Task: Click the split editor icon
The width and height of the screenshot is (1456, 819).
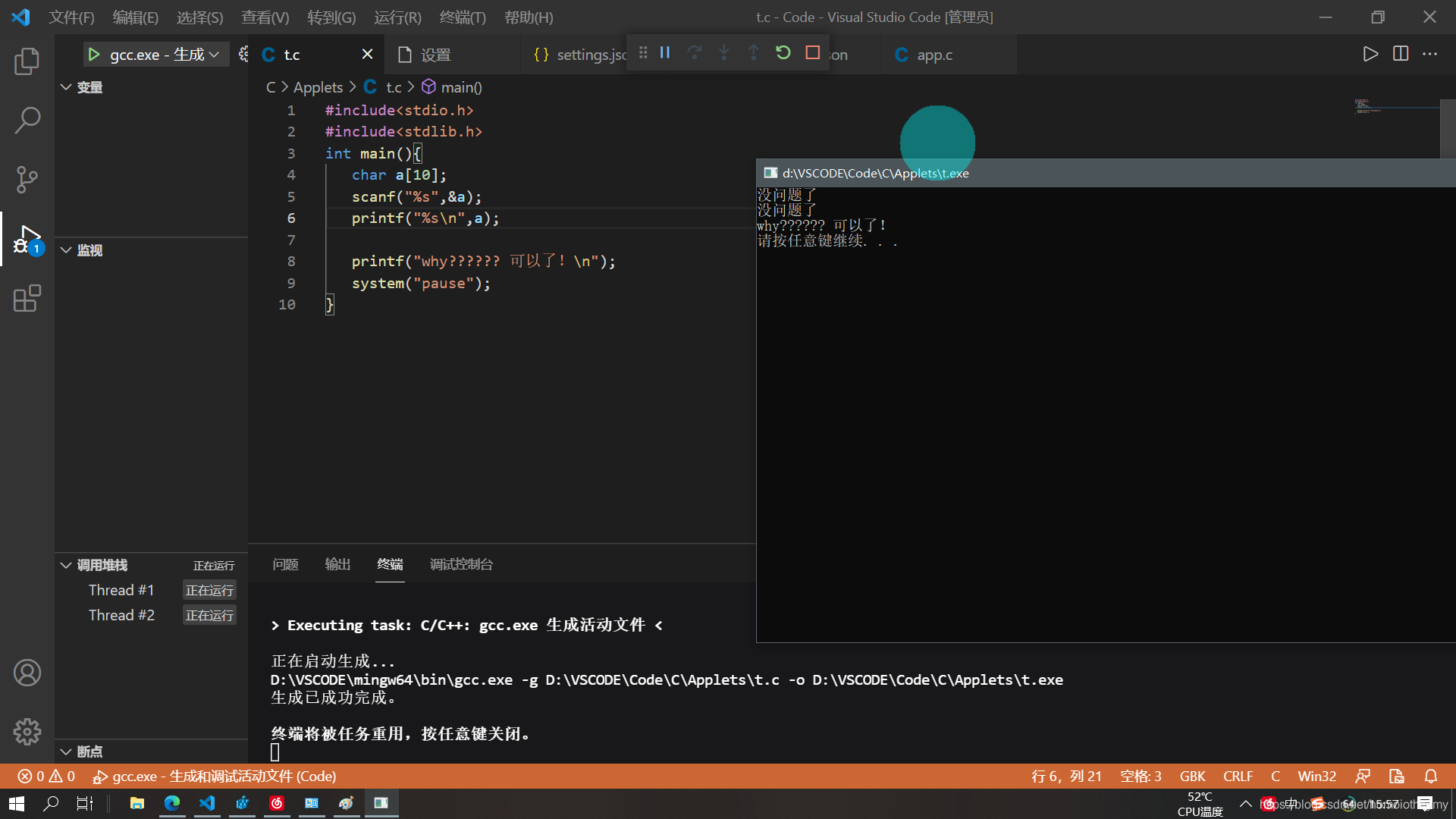Action: [1401, 54]
